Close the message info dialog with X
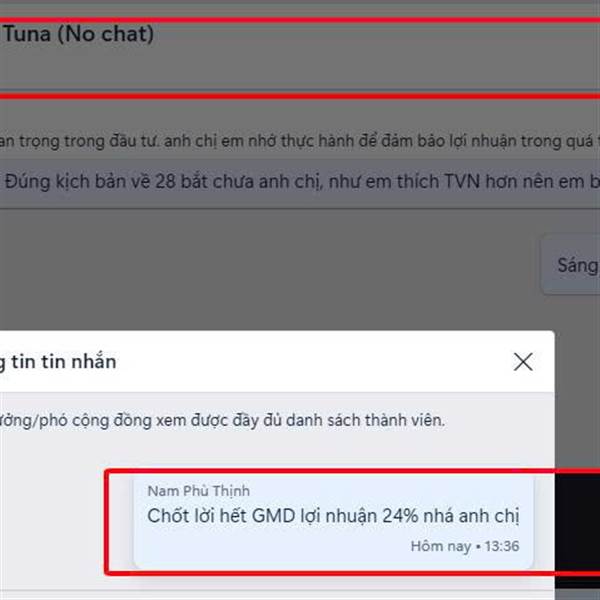The width and height of the screenshot is (600, 600). coord(523,362)
